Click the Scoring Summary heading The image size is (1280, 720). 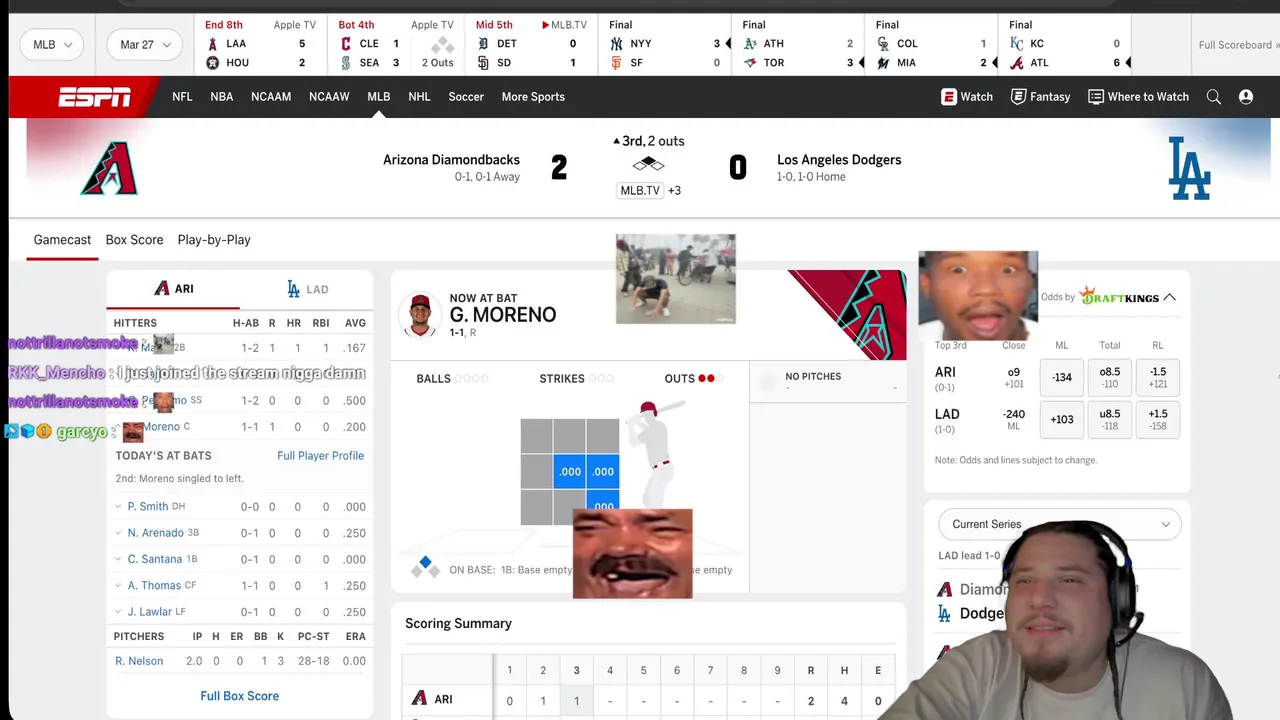coord(458,623)
